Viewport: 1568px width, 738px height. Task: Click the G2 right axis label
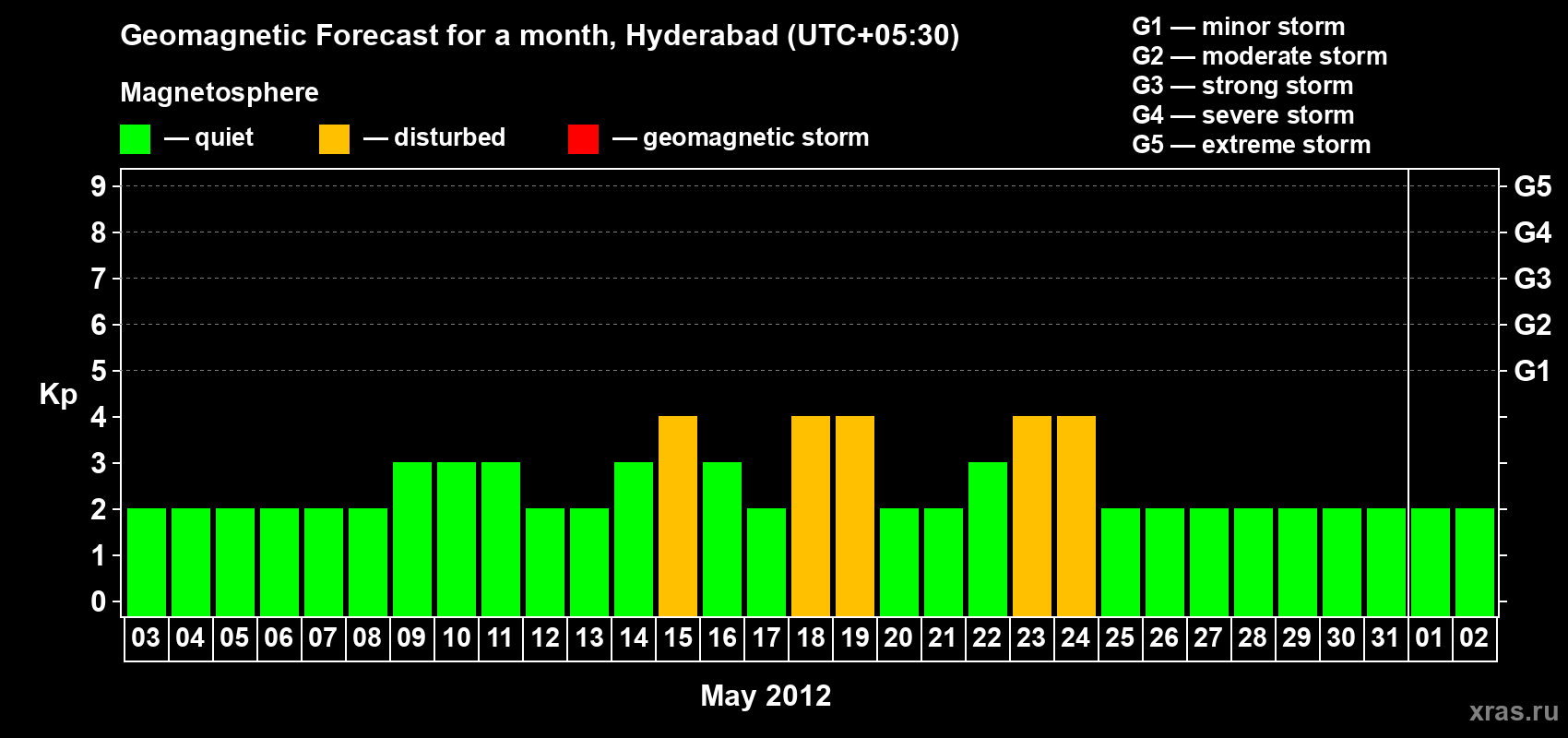[1533, 325]
